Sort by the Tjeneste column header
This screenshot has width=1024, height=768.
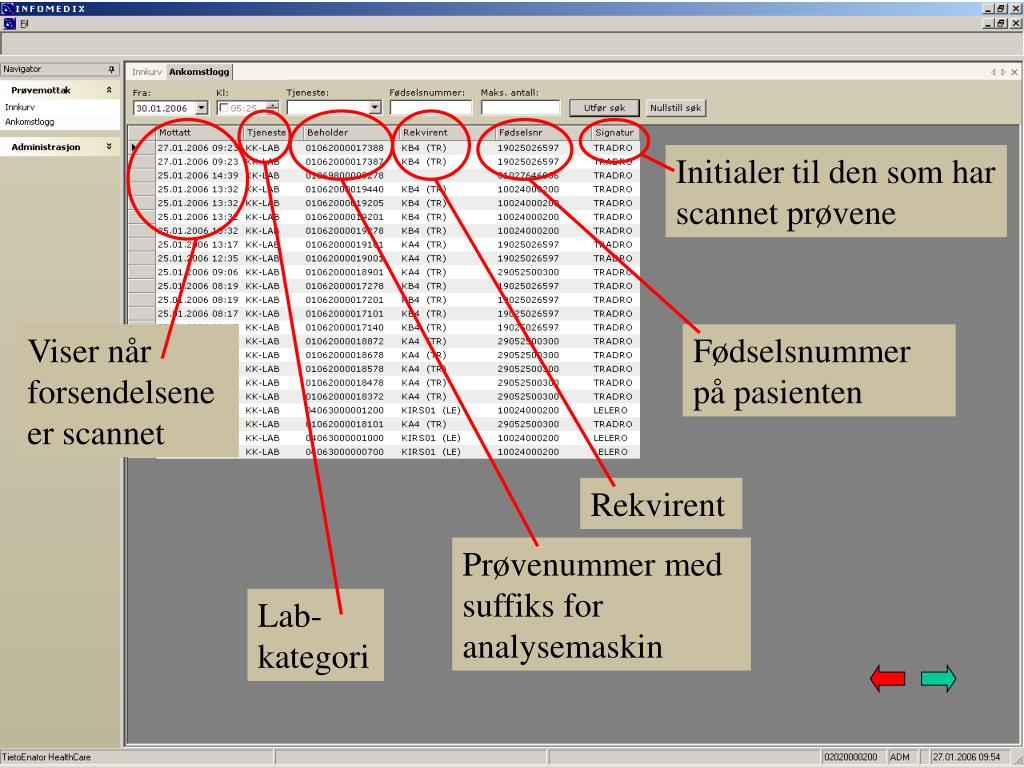pyautogui.click(x=266, y=133)
